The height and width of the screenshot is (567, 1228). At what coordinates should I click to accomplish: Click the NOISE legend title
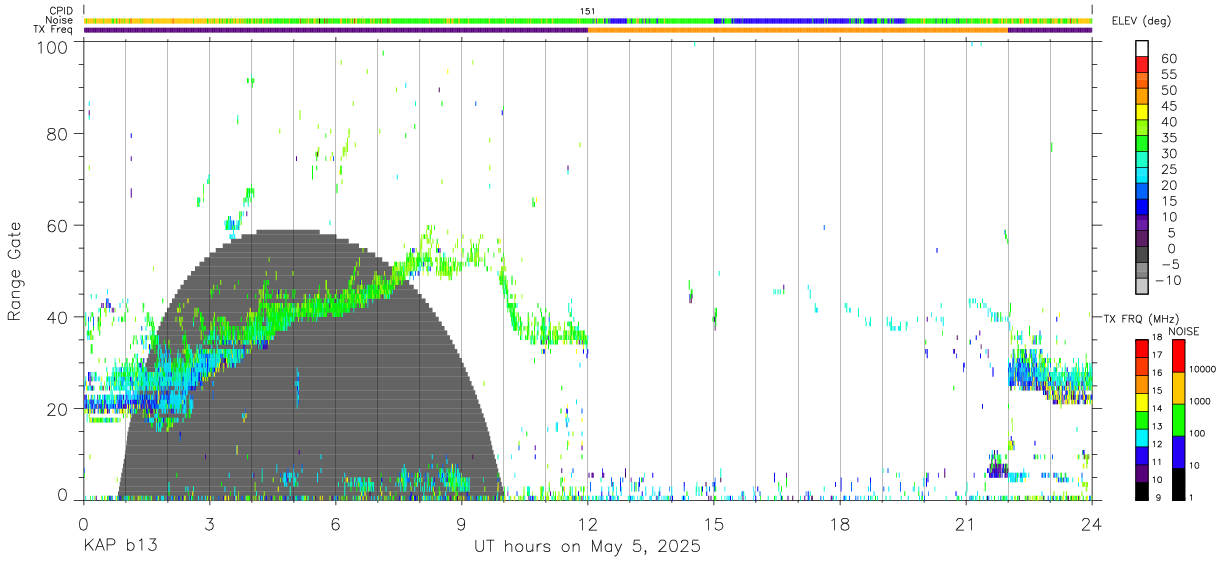tap(1184, 331)
